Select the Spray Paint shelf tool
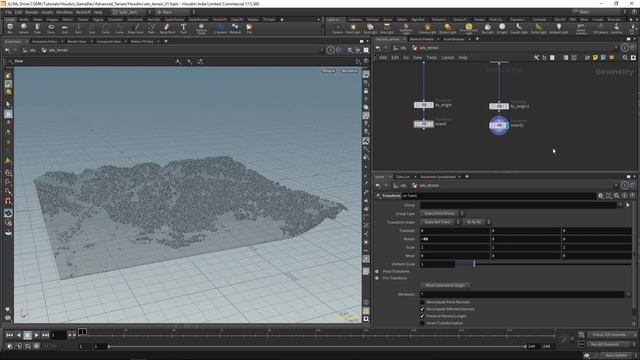Viewport: 640px width, 360px height. pos(167,28)
